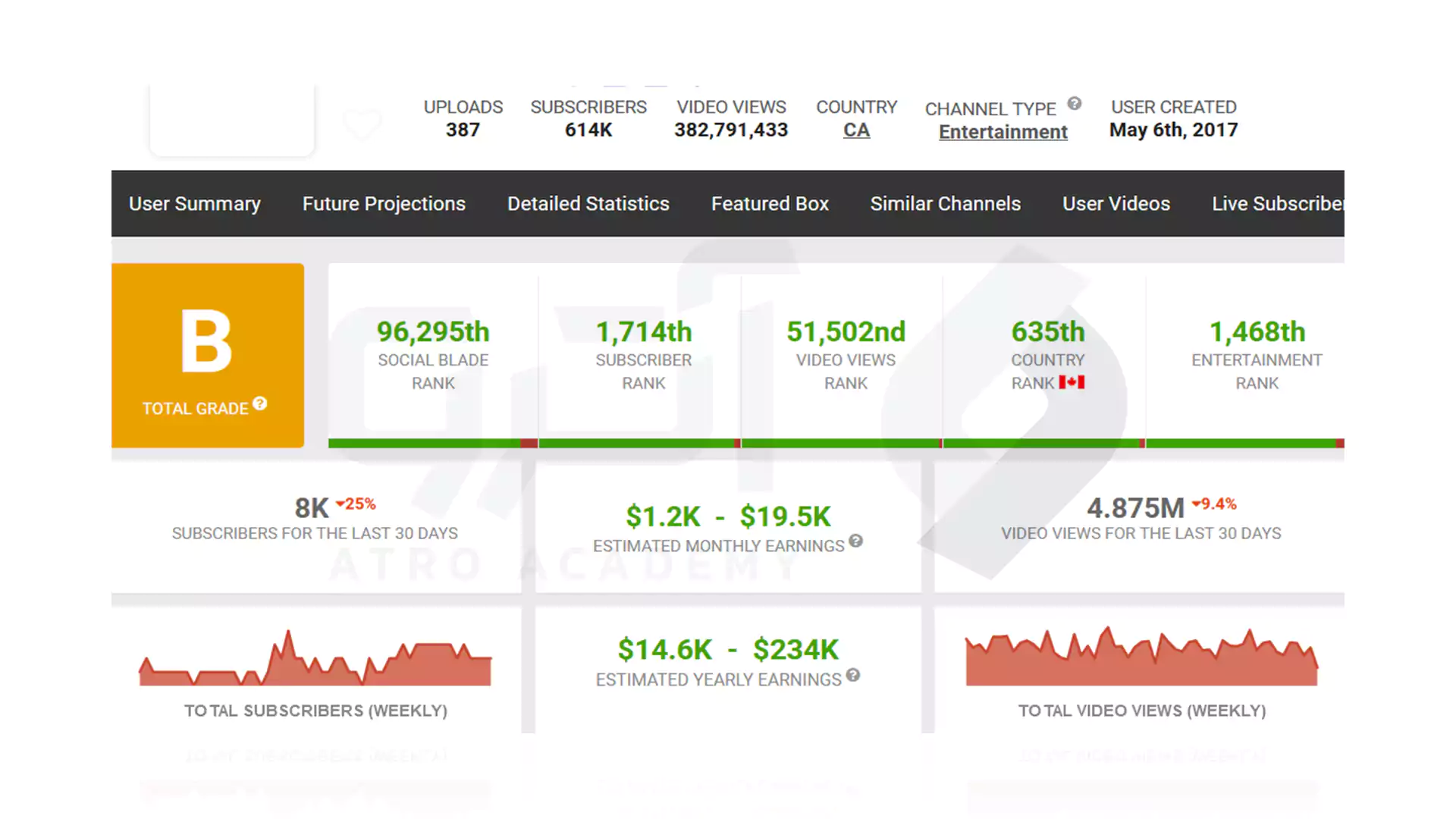
Task: Click the uploads count 387
Action: click(463, 130)
